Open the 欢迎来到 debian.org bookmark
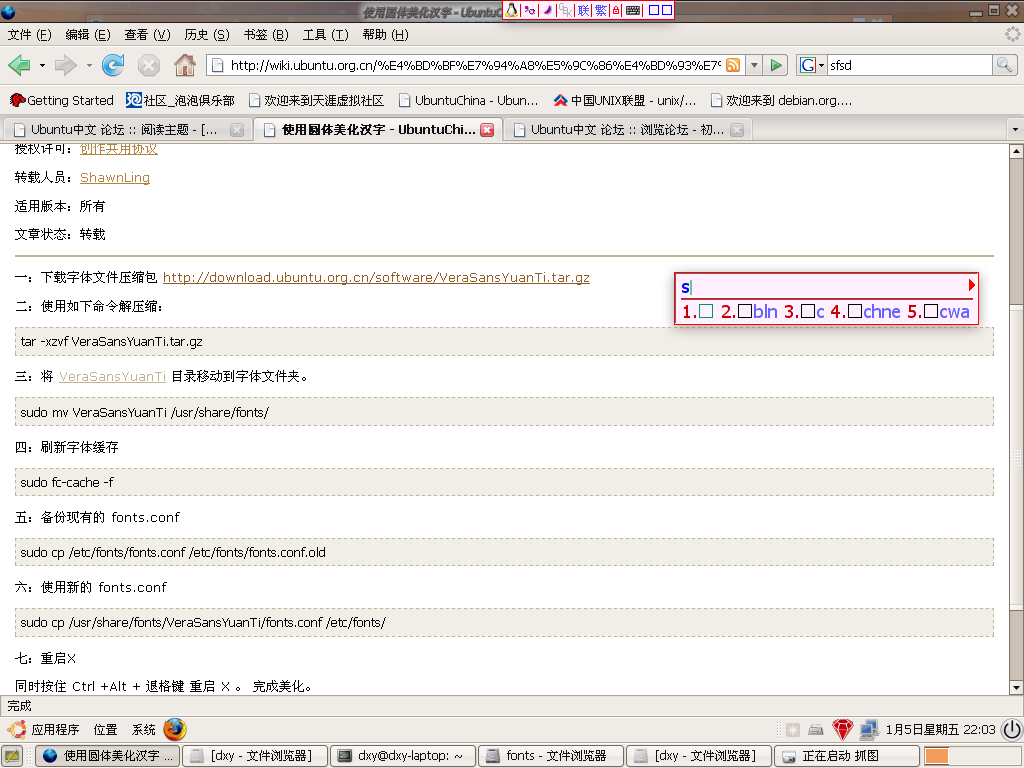Screen dimensions: 1024x768 pos(781,100)
